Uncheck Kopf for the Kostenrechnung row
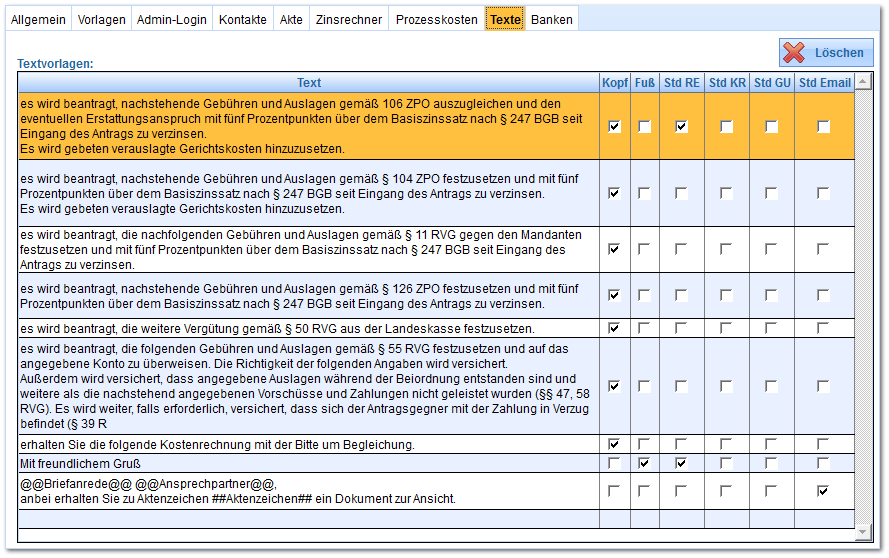 [614, 443]
